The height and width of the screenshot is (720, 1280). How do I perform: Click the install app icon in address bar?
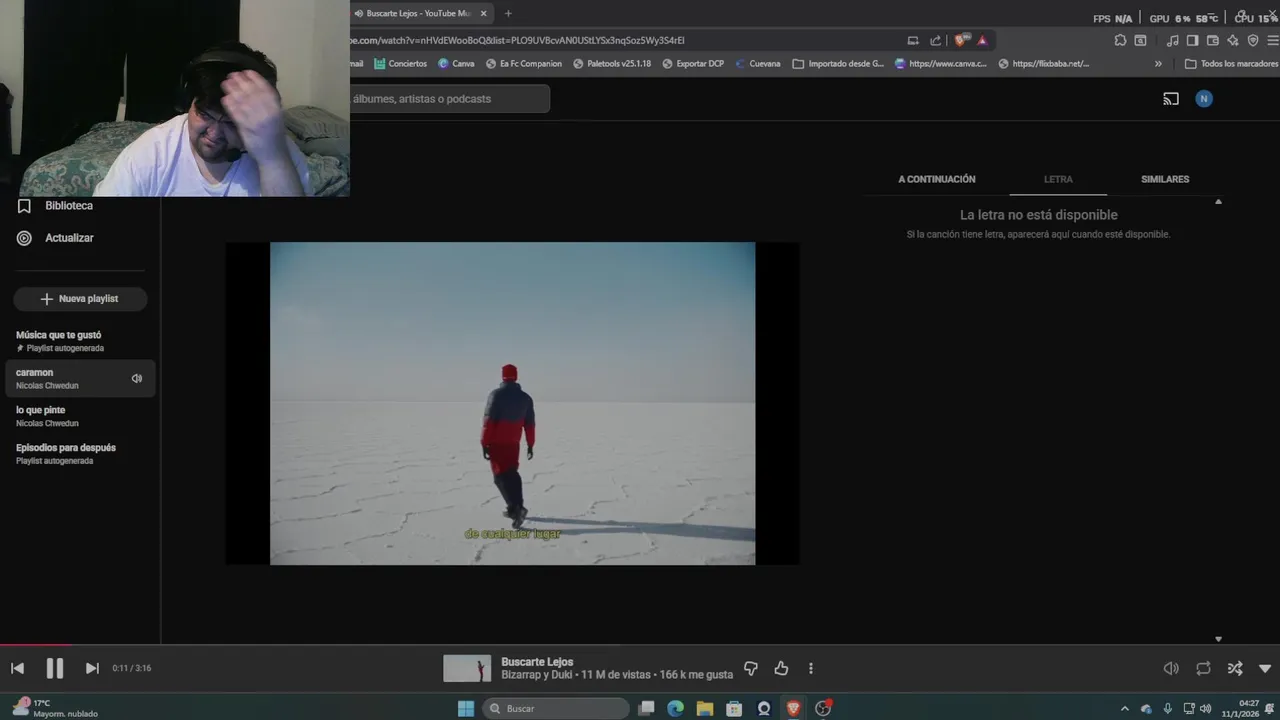pyautogui.click(x=913, y=40)
